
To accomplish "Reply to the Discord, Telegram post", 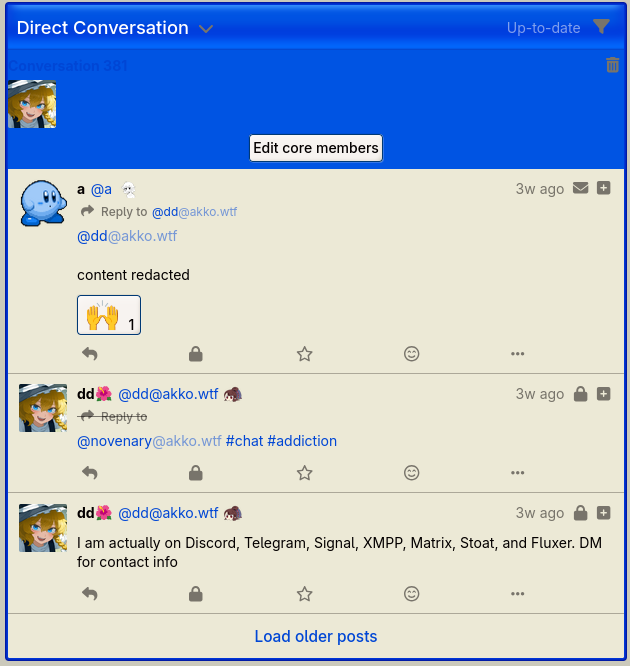I will [x=90, y=593].
